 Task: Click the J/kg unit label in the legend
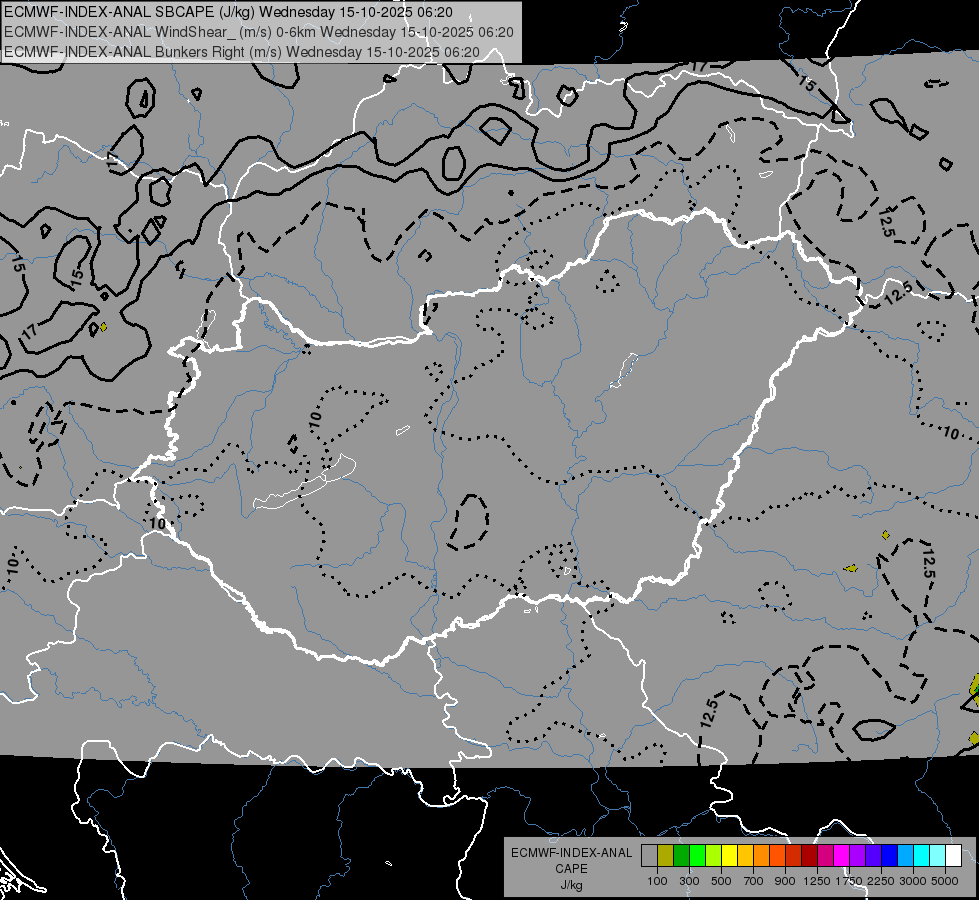(x=571, y=885)
